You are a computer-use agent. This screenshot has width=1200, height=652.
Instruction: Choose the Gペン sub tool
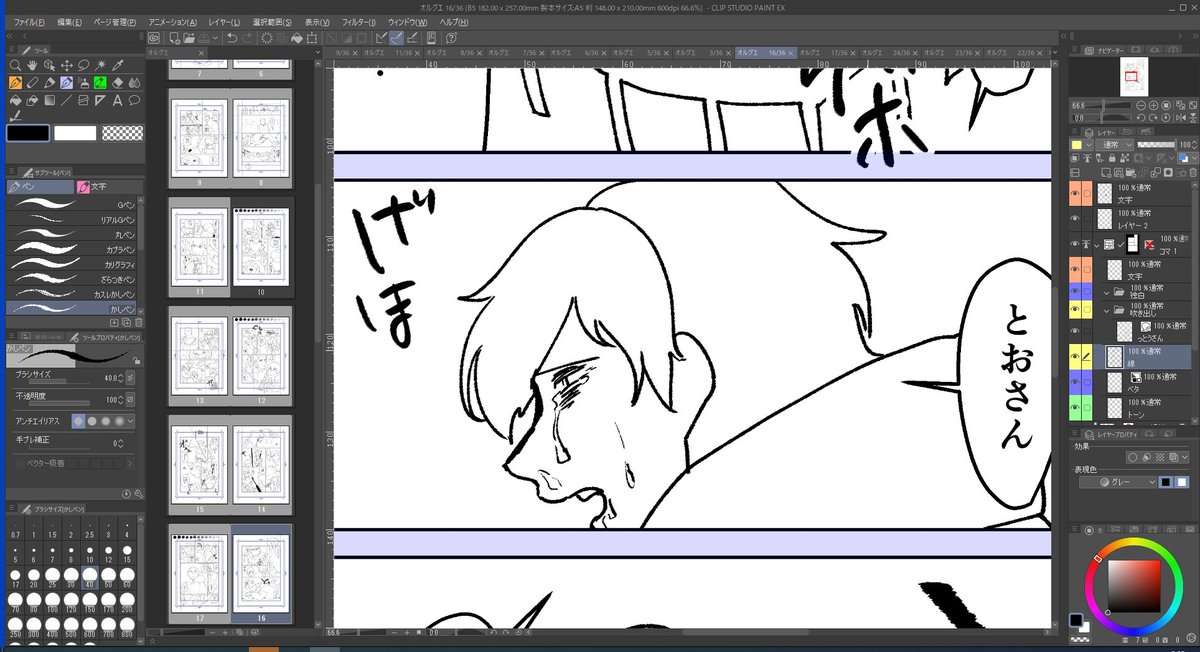71,203
